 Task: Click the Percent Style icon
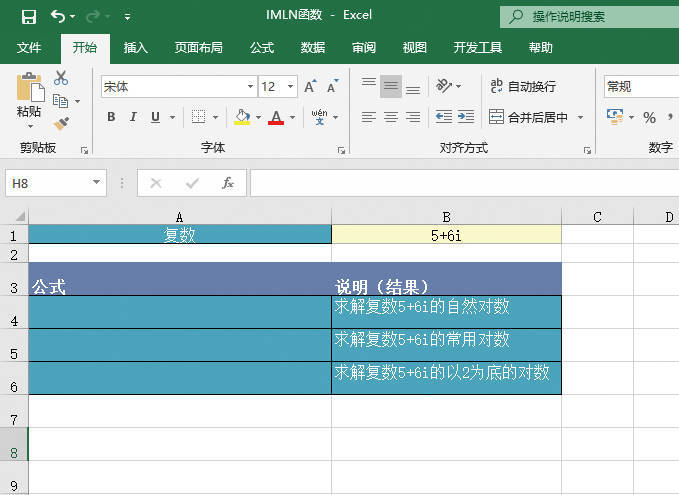[x=649, y=117]
